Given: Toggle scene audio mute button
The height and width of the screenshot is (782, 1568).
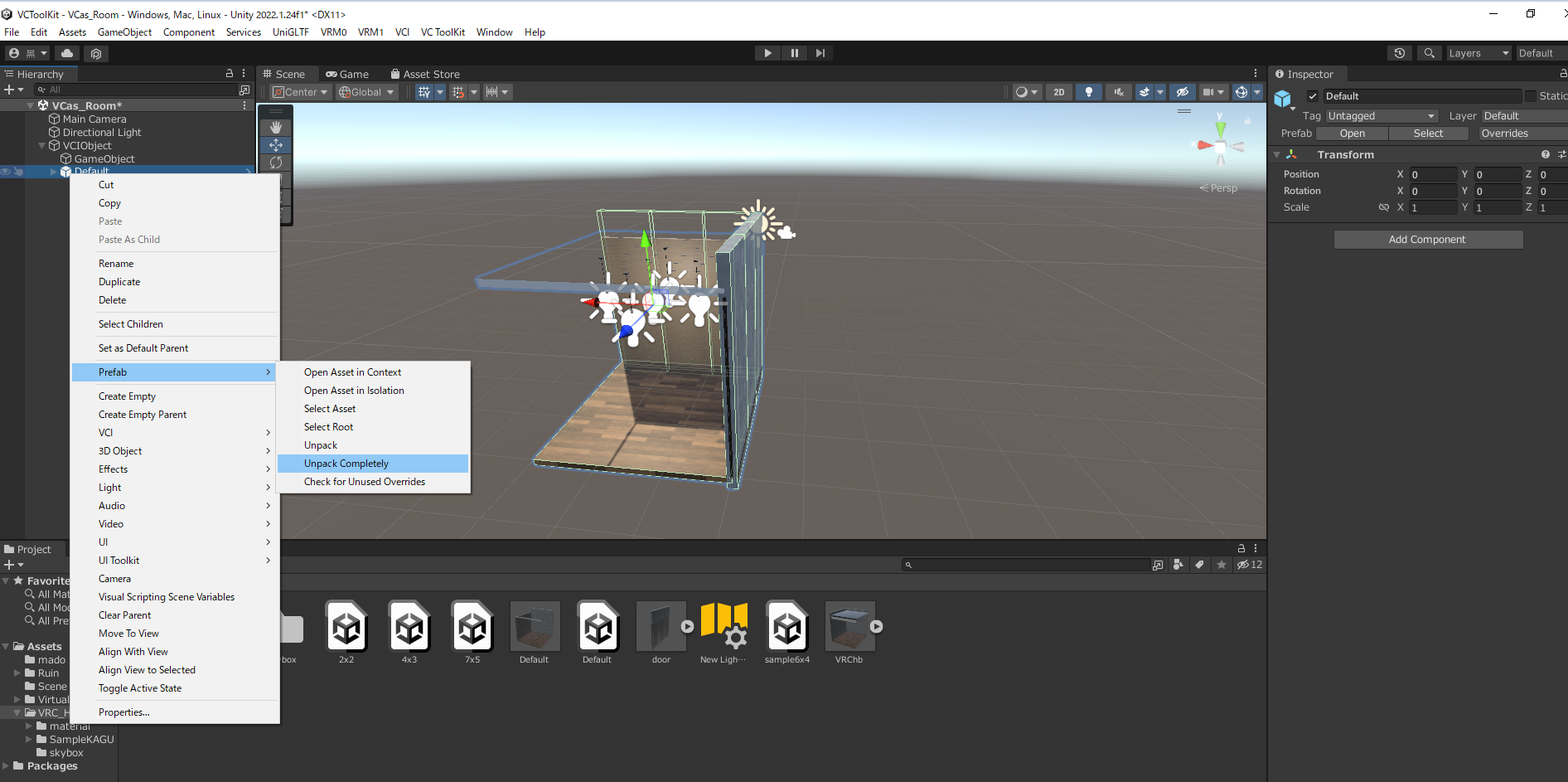Looking at the screenshot, I should coord(1119,92).
